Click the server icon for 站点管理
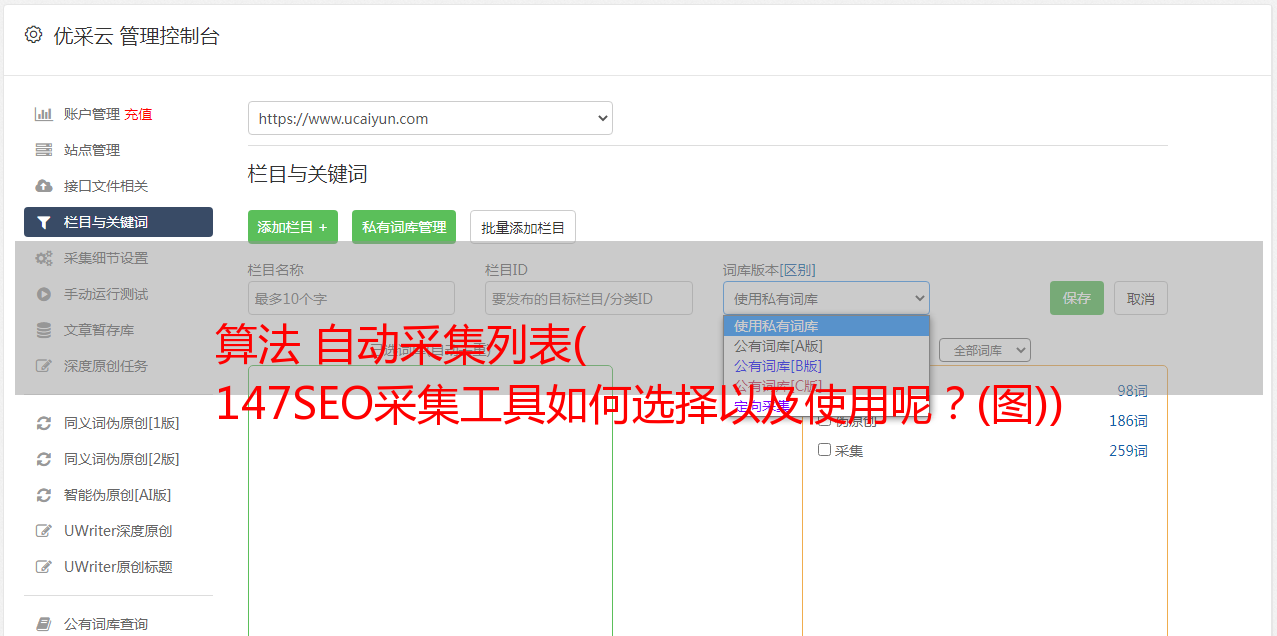 coord(43,150)
